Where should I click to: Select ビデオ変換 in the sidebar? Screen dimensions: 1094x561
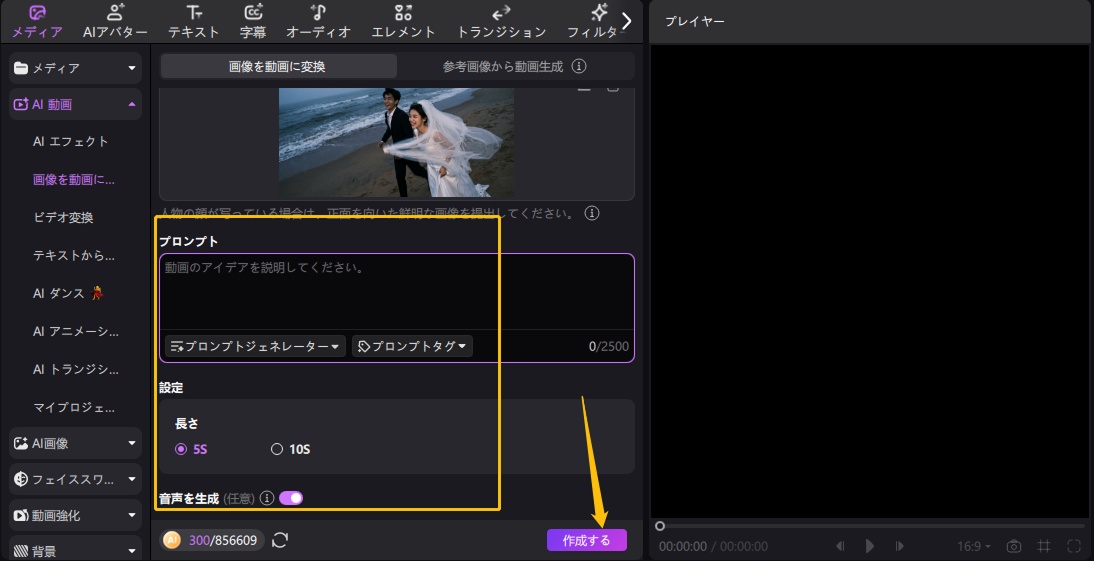63,217
